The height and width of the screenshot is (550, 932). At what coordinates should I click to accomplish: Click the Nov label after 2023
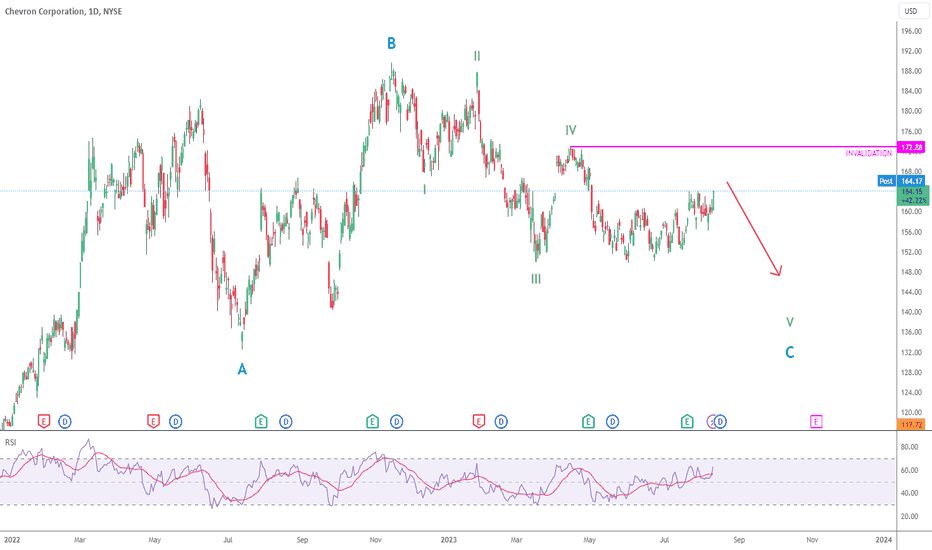812,540
